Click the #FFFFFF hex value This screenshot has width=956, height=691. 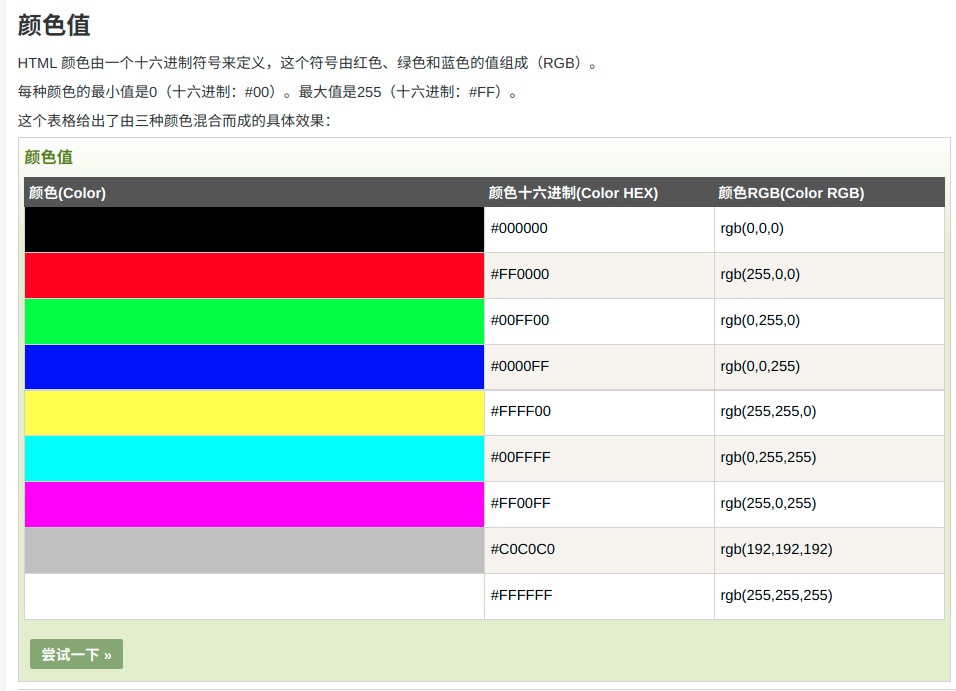[522, 595]
